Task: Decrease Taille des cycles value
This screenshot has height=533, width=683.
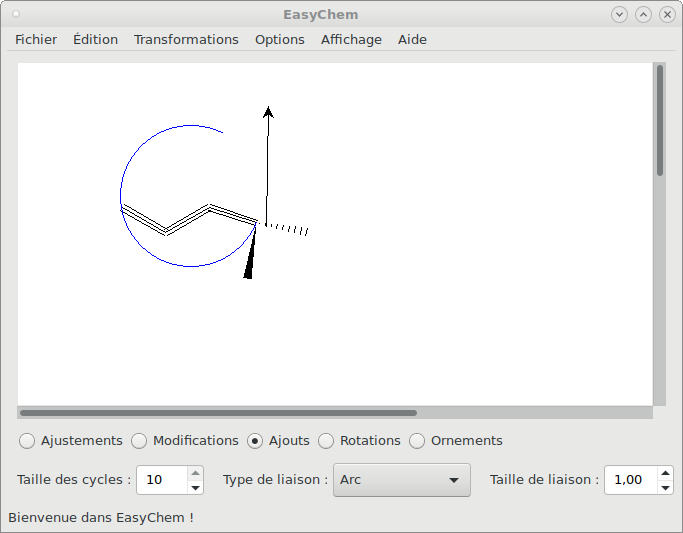Action: coord(196,487)
